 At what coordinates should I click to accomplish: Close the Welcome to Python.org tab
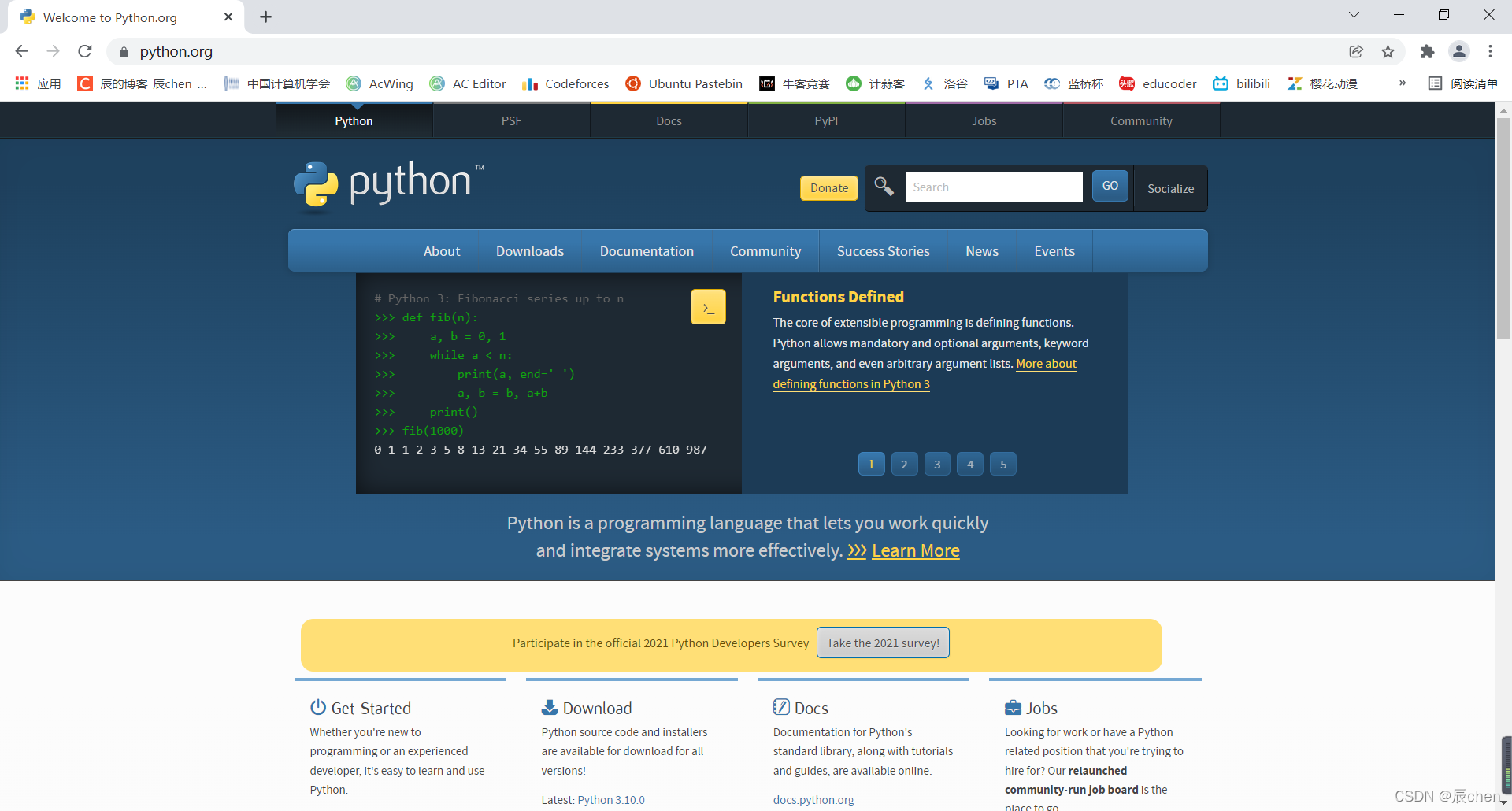tap(228, 17)
